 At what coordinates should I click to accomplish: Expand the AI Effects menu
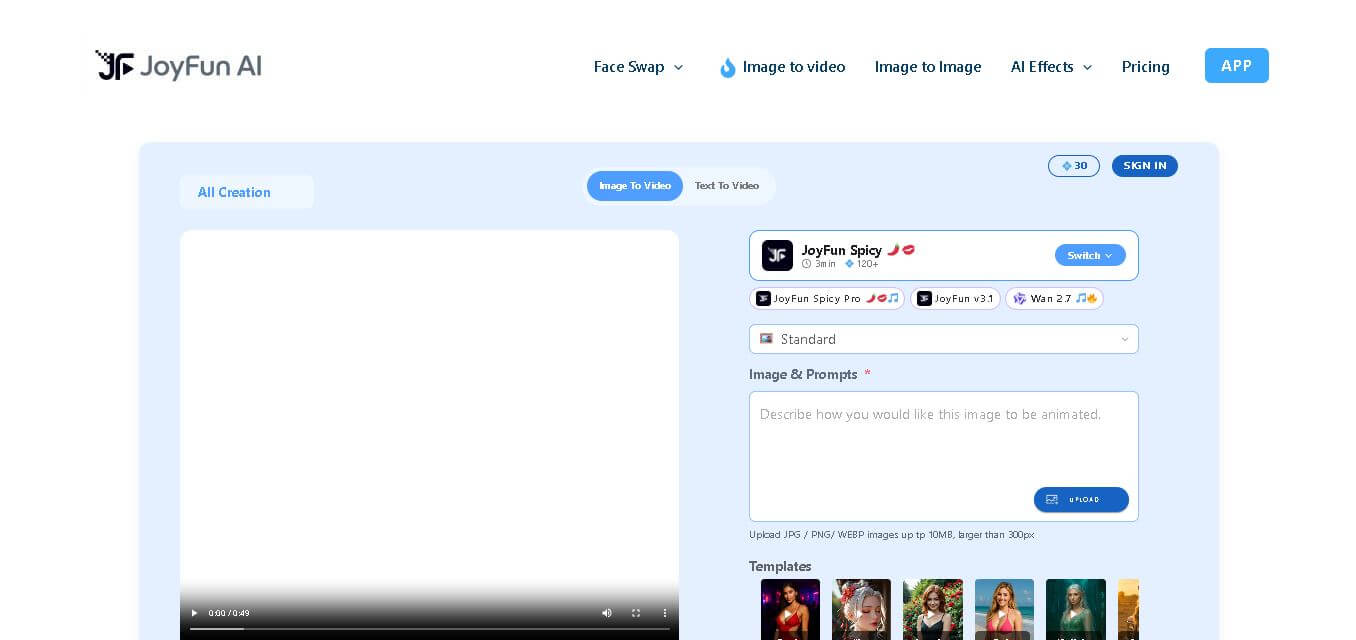click(x=1051, y=67)
